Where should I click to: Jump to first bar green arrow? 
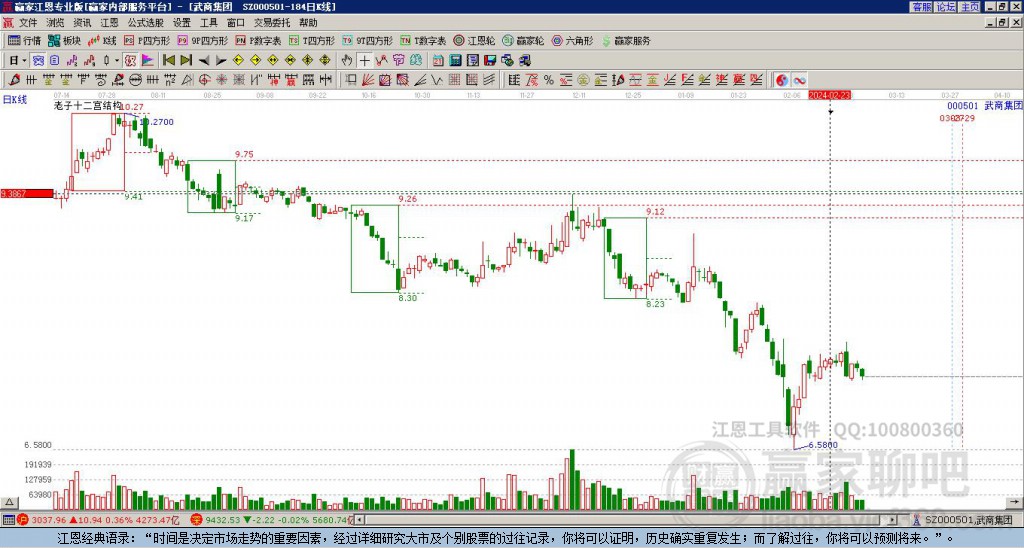[168, 60]
